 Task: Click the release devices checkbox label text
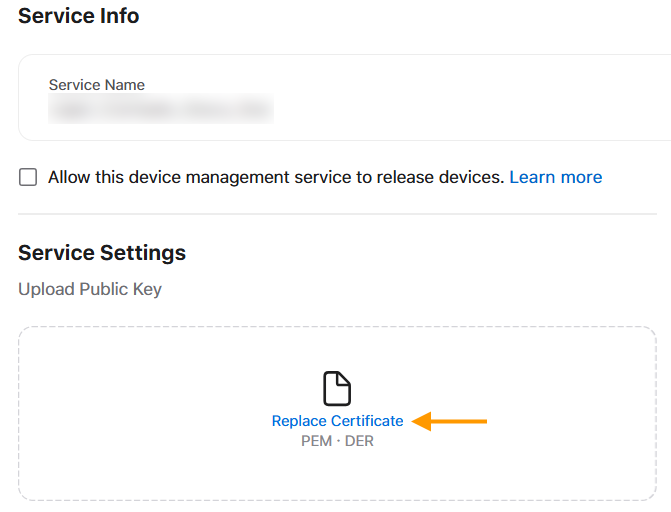point(276,177)
